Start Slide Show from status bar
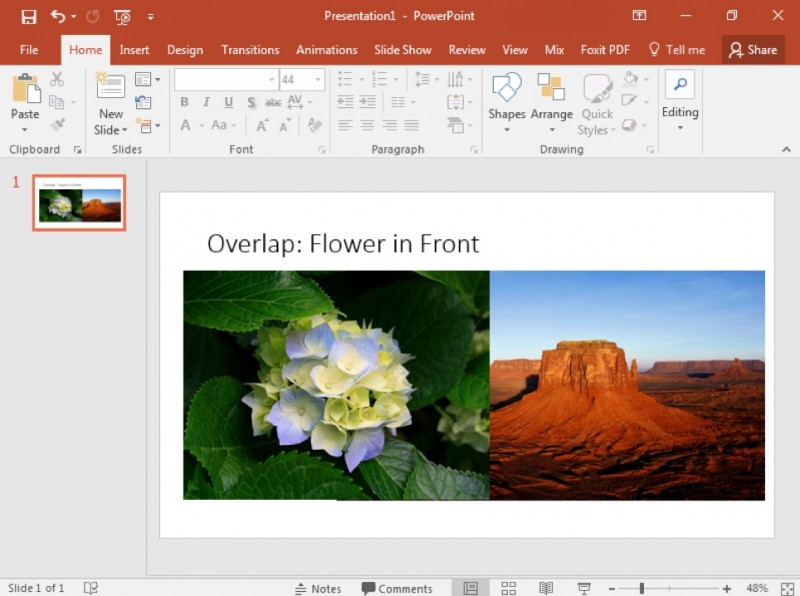Viewport: 800px width, 596px height. pyautogui.click(x=584, y=588)
